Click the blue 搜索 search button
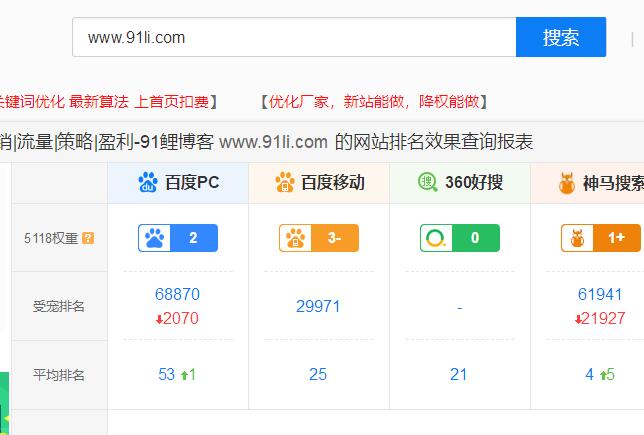644x435 pixels. tap(561, 37)
